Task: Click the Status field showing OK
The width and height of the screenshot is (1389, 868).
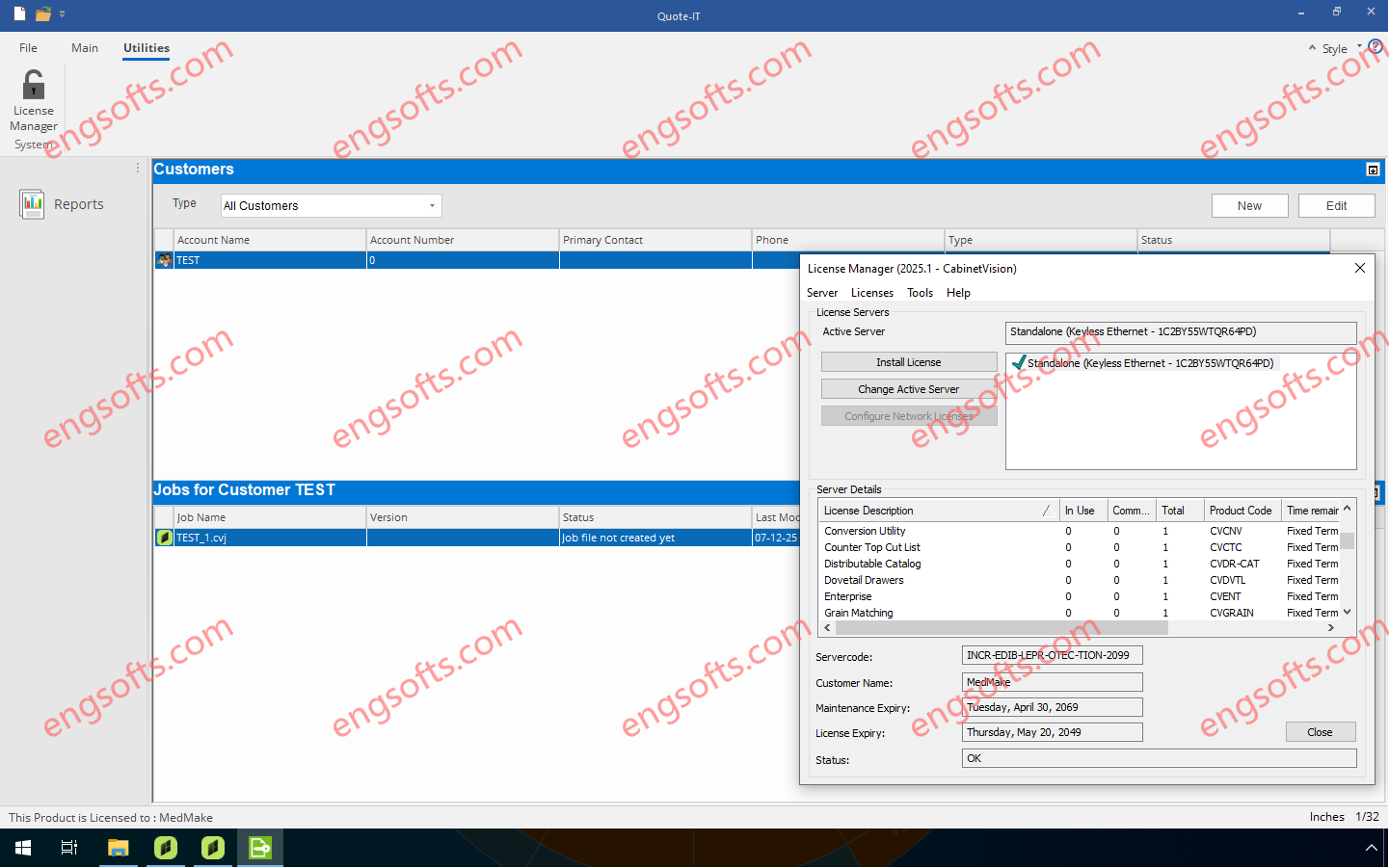Action: tap(1160, 758)
